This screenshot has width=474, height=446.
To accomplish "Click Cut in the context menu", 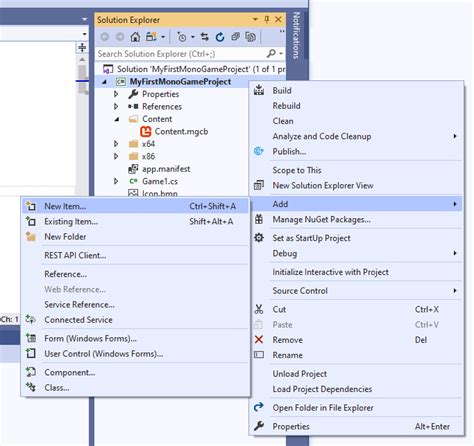I will click(356, 309).
